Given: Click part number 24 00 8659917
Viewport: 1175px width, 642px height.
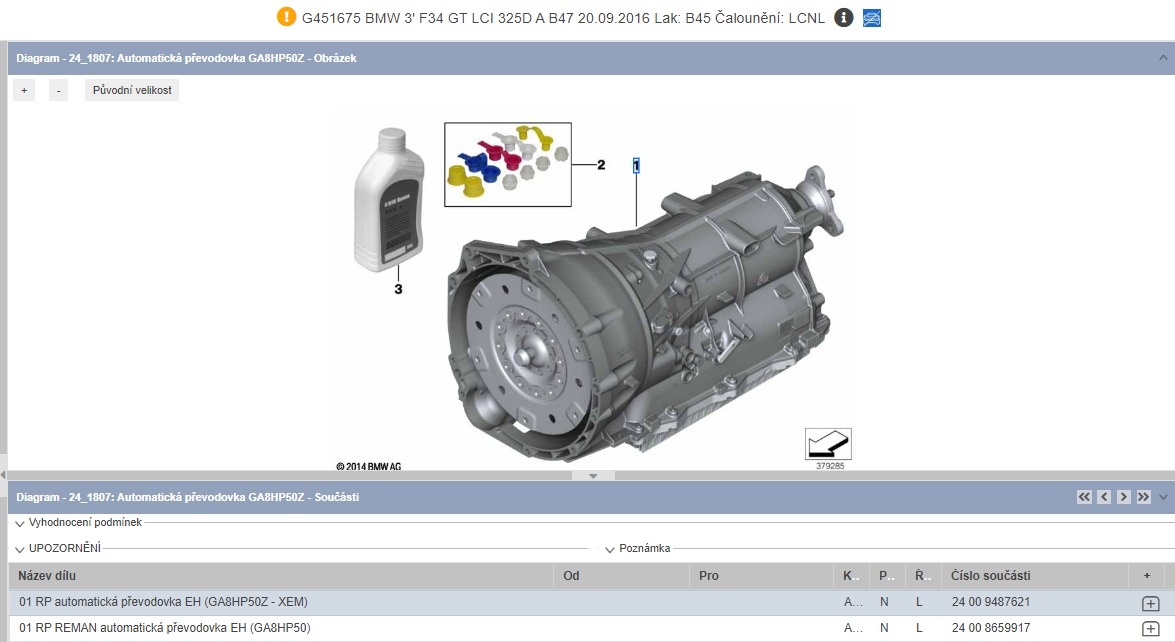Looking at the screenshot, I should pyautogui.click(x=991, y=628).
